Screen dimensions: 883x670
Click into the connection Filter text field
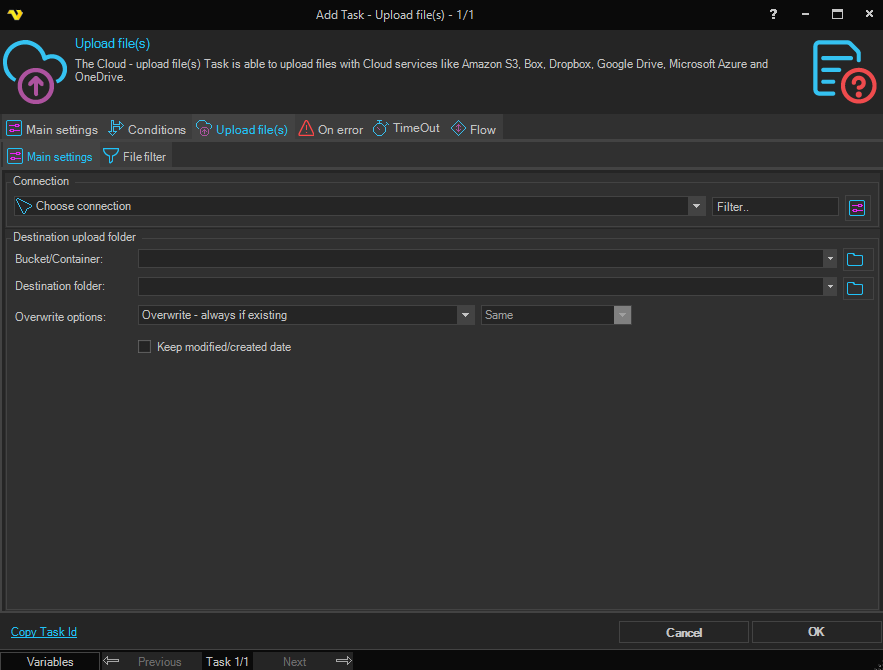pos(775,207)
